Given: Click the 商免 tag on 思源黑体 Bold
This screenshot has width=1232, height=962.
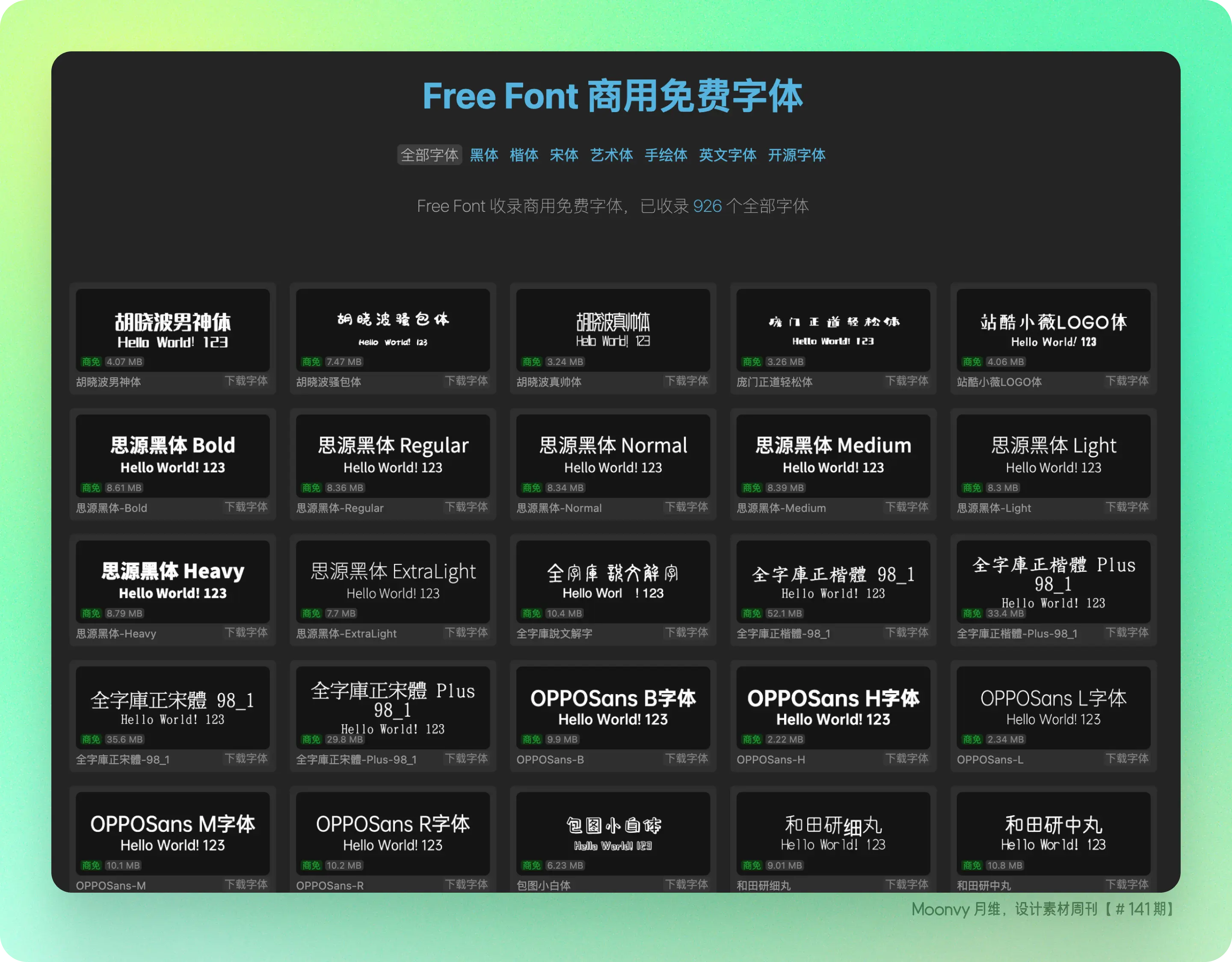Looking at the screenshot, I should click(91, 487).
